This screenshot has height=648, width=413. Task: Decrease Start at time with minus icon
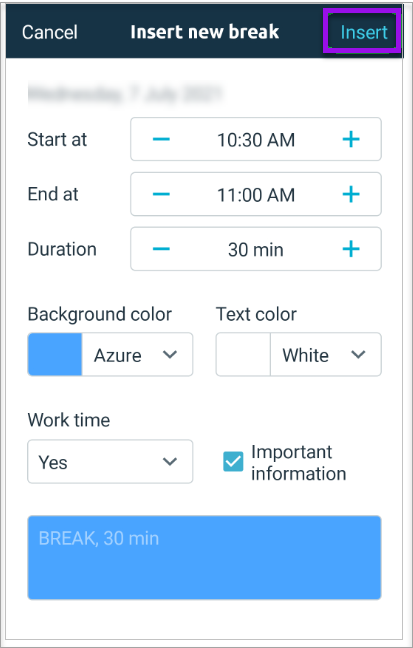[x=161, y=139]
